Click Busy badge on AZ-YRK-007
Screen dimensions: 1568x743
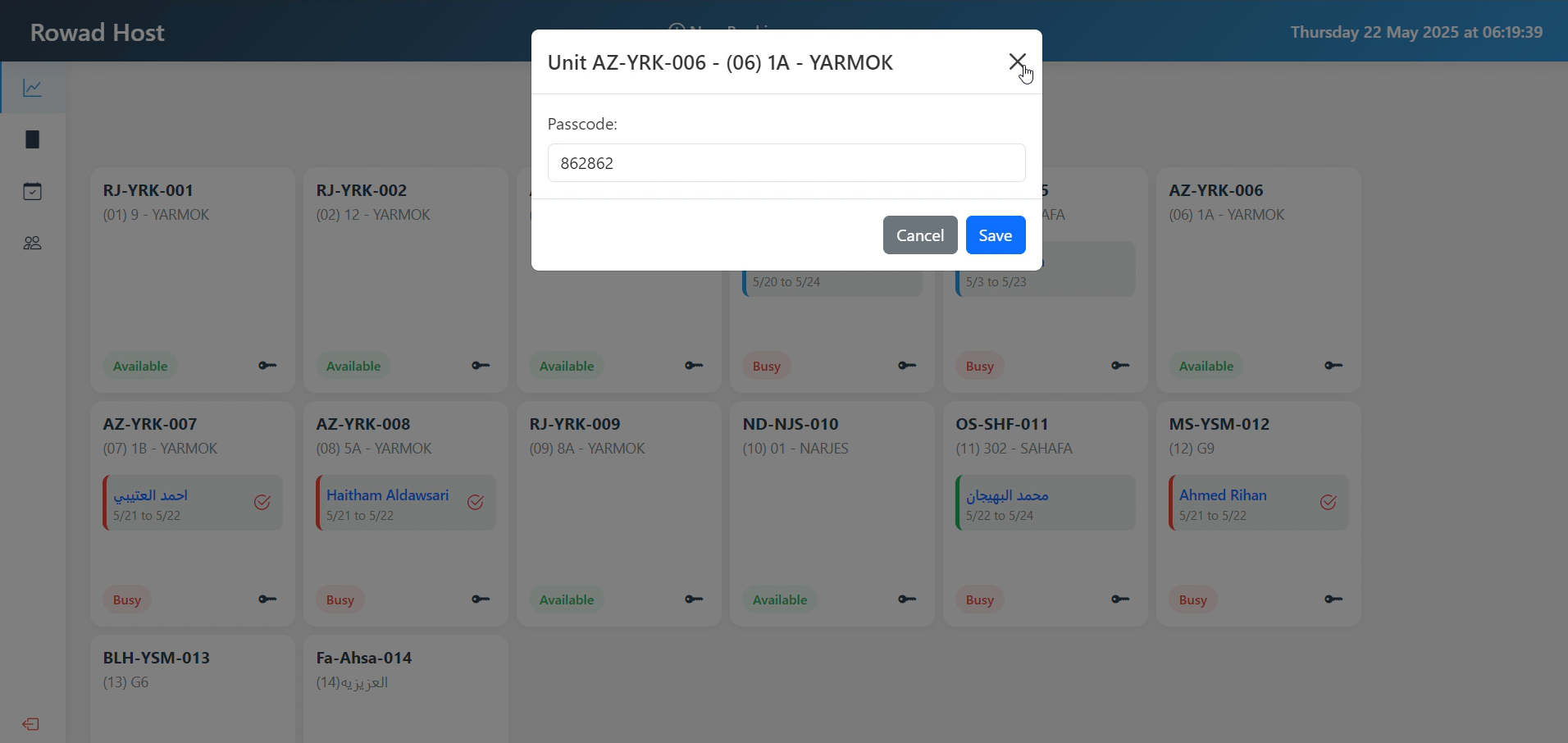pos(127,599)
